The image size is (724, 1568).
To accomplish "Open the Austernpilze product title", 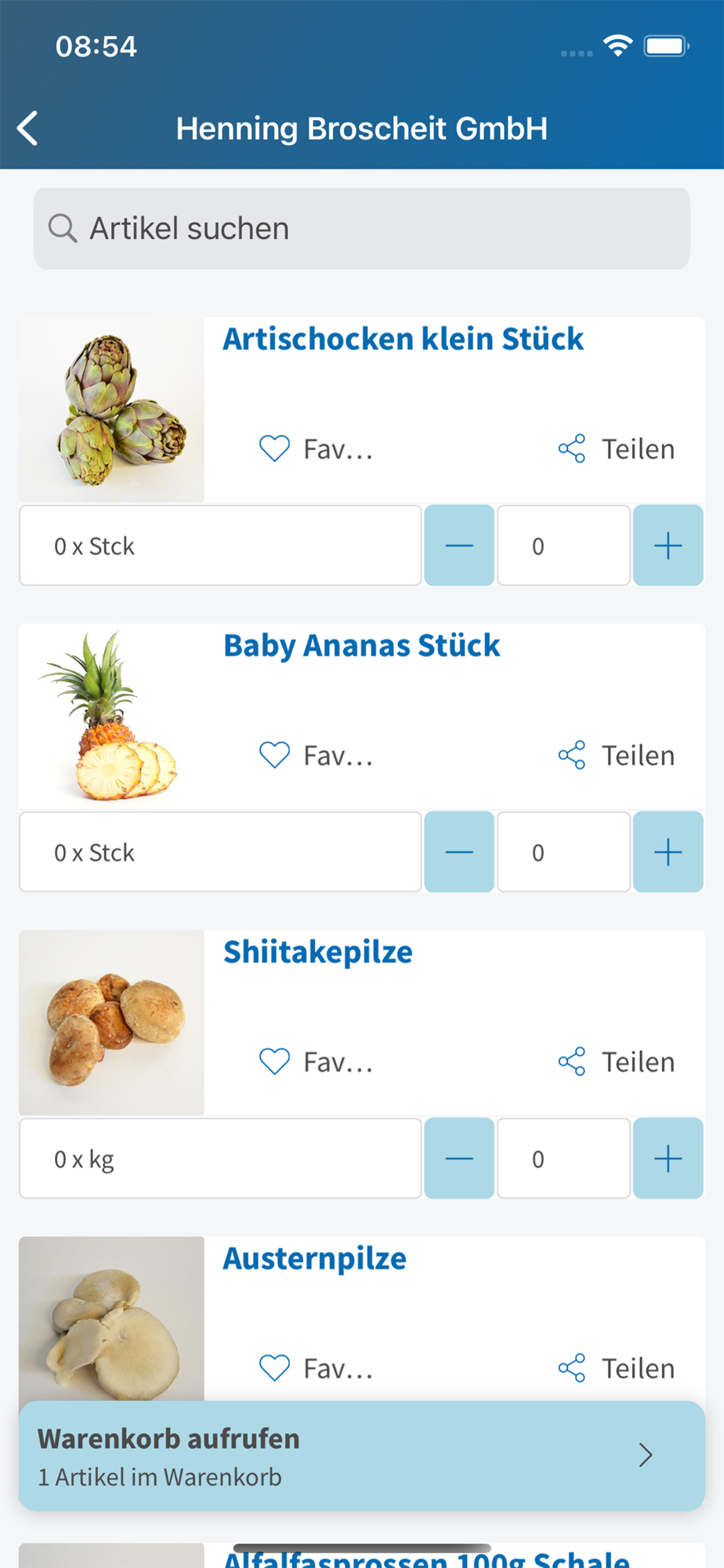I will [315, 1259].
